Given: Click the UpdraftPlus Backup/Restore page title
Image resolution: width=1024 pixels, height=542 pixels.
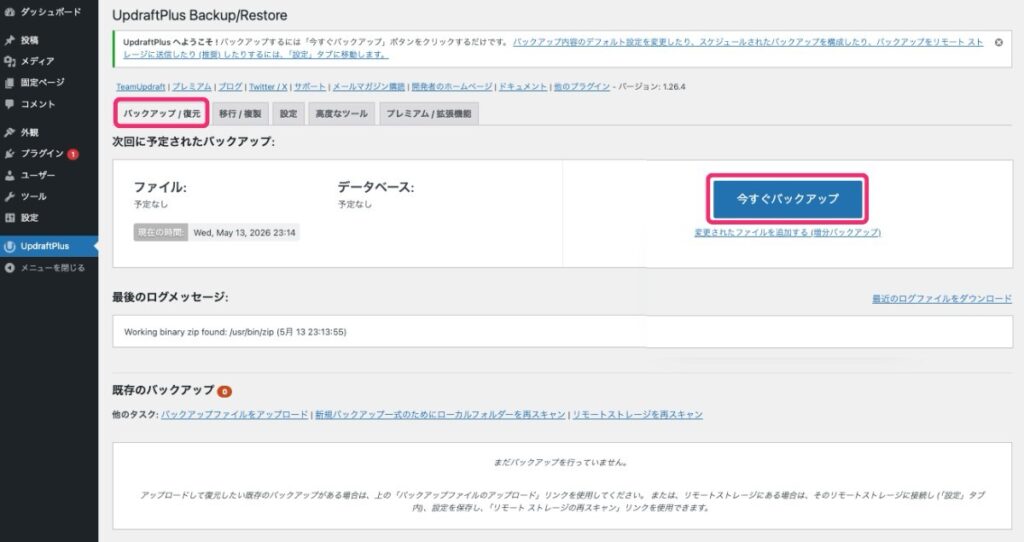Looking at the screenshot, I should click(199, 15).
